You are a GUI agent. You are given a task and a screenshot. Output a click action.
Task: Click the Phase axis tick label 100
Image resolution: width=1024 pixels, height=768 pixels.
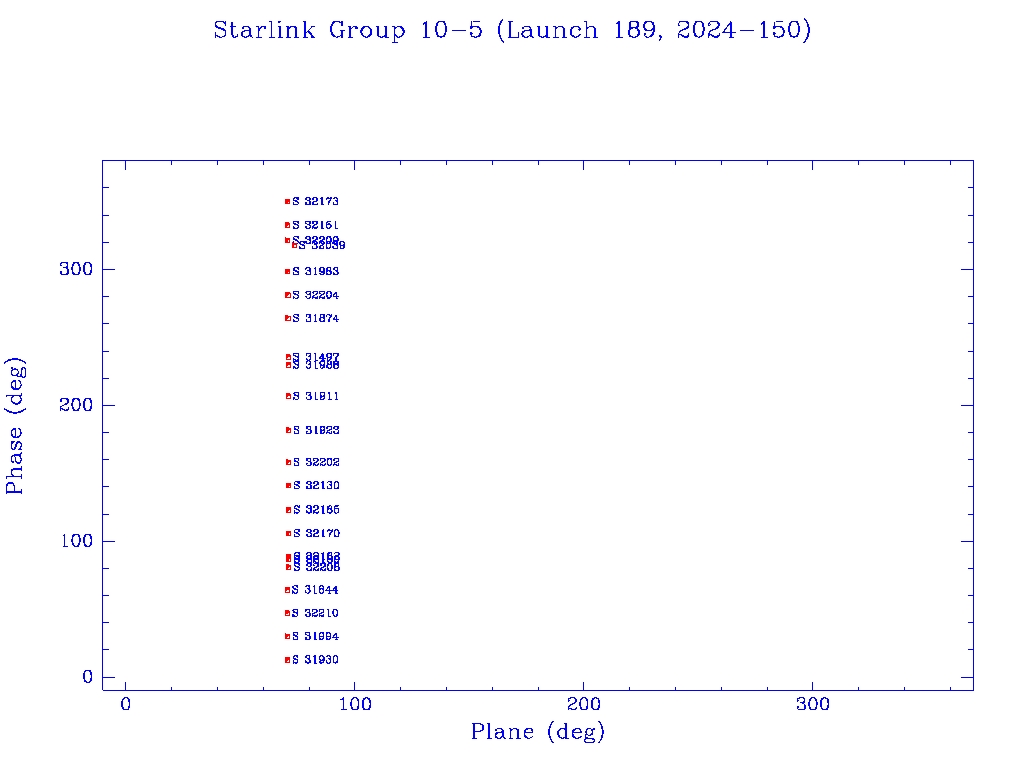click(76, 541)
